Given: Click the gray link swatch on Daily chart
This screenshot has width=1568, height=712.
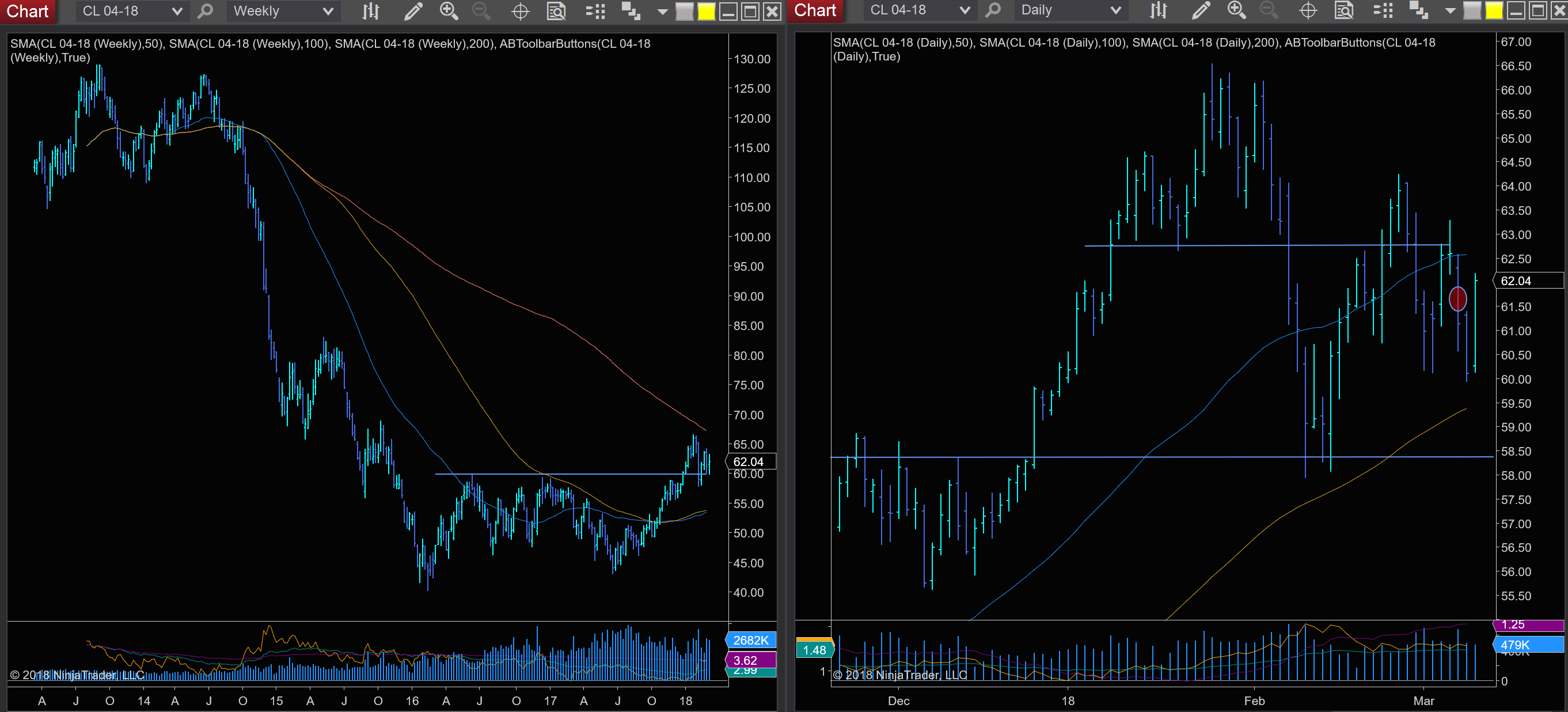Looking at the screenshot, I should click(1472, 10).
